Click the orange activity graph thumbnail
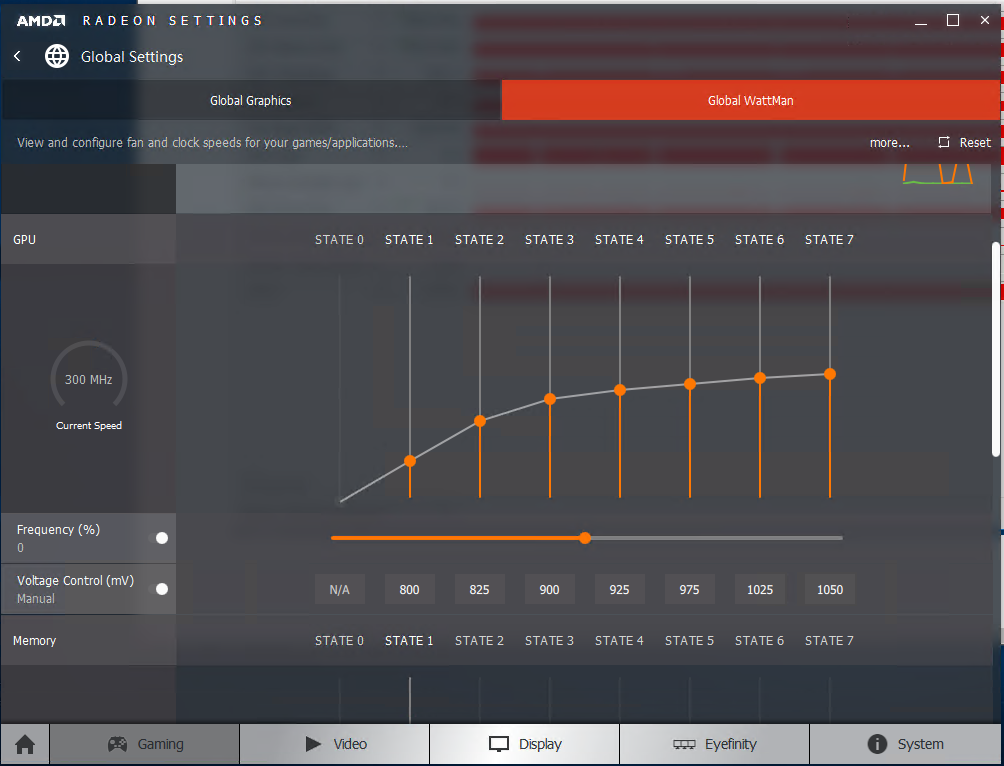The height and width of the screenshot is (766, 1004). (x=937, y=174)
